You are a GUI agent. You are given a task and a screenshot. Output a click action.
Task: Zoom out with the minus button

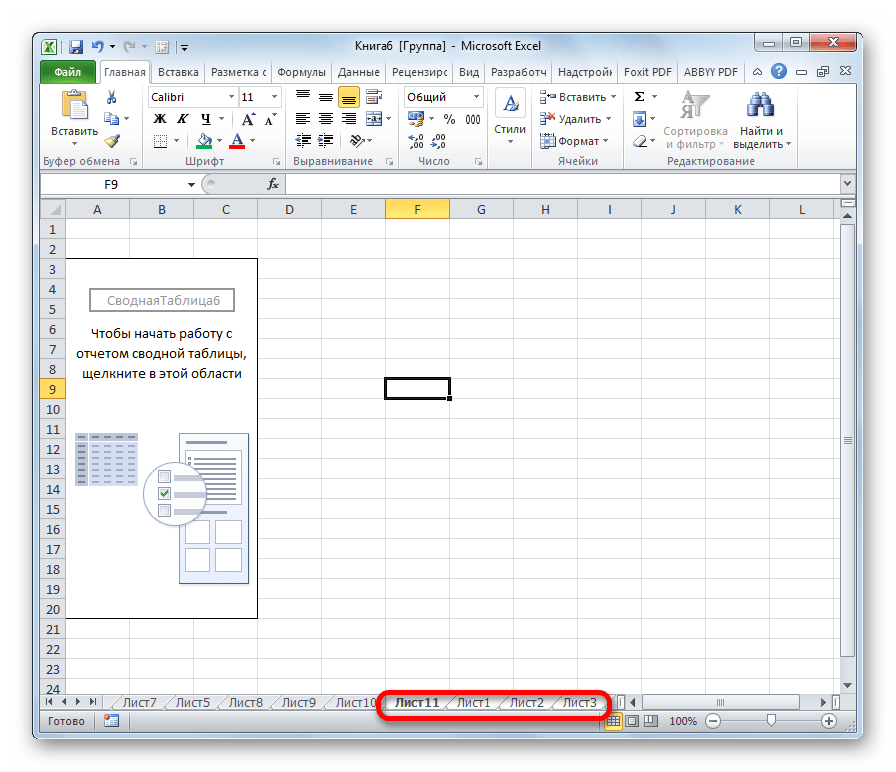click(x=713, y=721)
